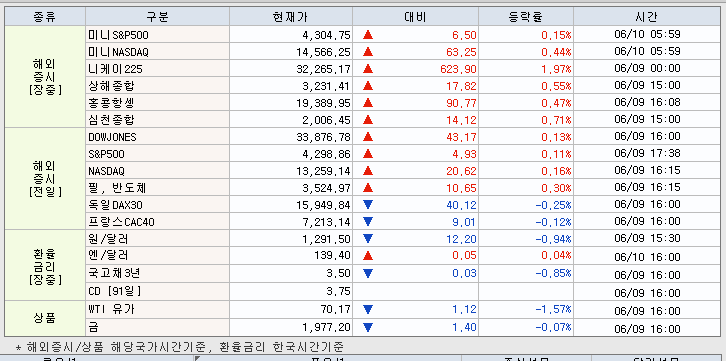Viewport: 726px width, 361px height.
Task: Click the red up arrow for 미니S&P500
Action: coord(368,35)
